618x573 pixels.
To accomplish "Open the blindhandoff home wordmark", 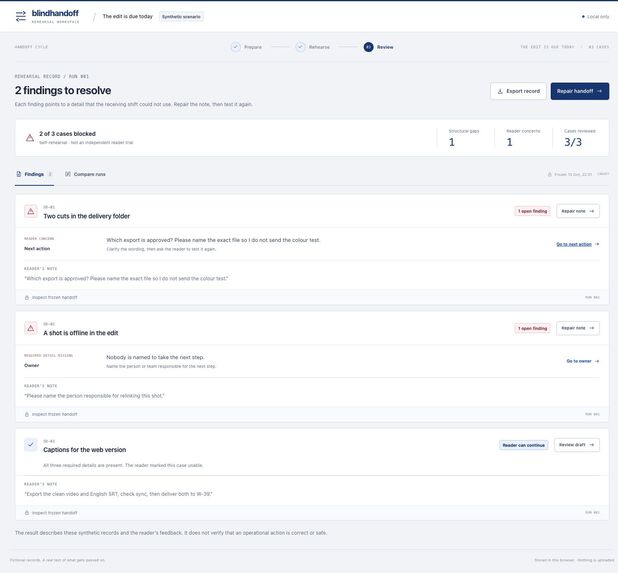I will [55, 13].
